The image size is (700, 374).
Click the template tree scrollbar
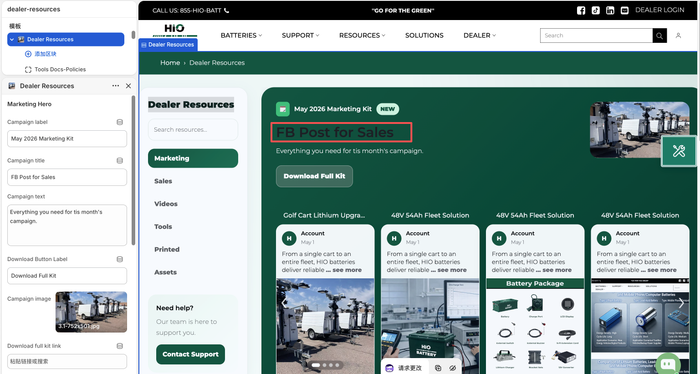click(x=133, y=35)
